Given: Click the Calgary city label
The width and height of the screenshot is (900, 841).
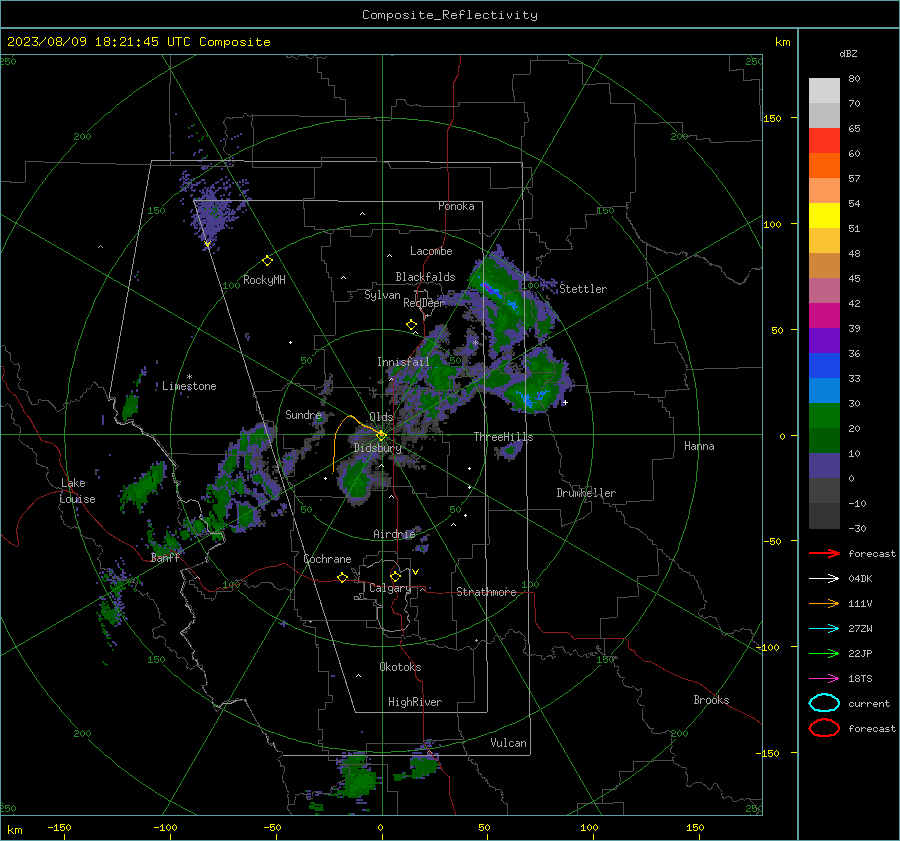Looking at the screenshot, I should click(390, 588).
